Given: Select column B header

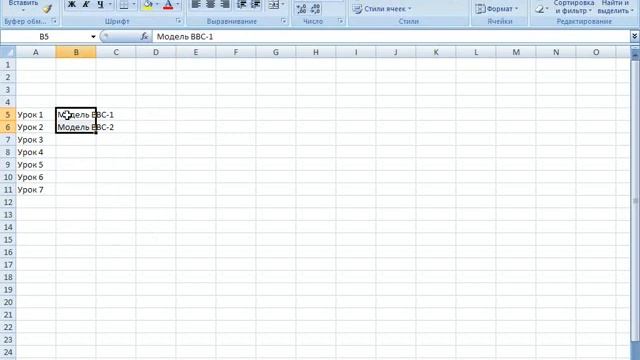Looking at the screenshot, I should (x=76, y=52).
